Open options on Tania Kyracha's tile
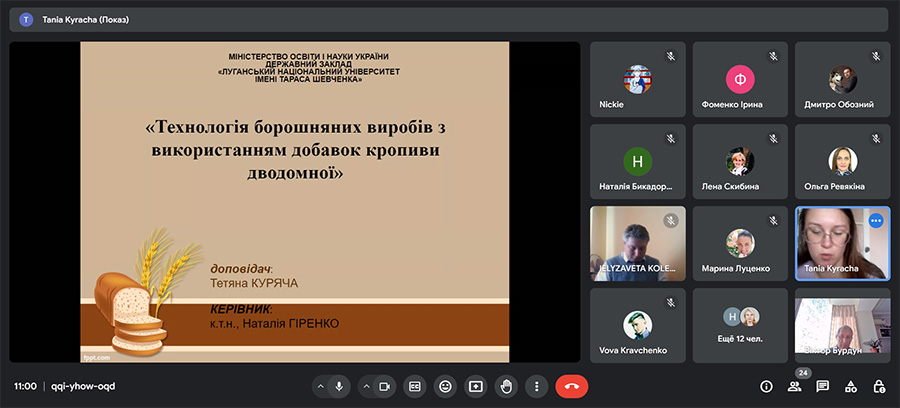Image resolution: width=900 pixels, height=408 pixels. pyautogui.click(x=876, y=220)
